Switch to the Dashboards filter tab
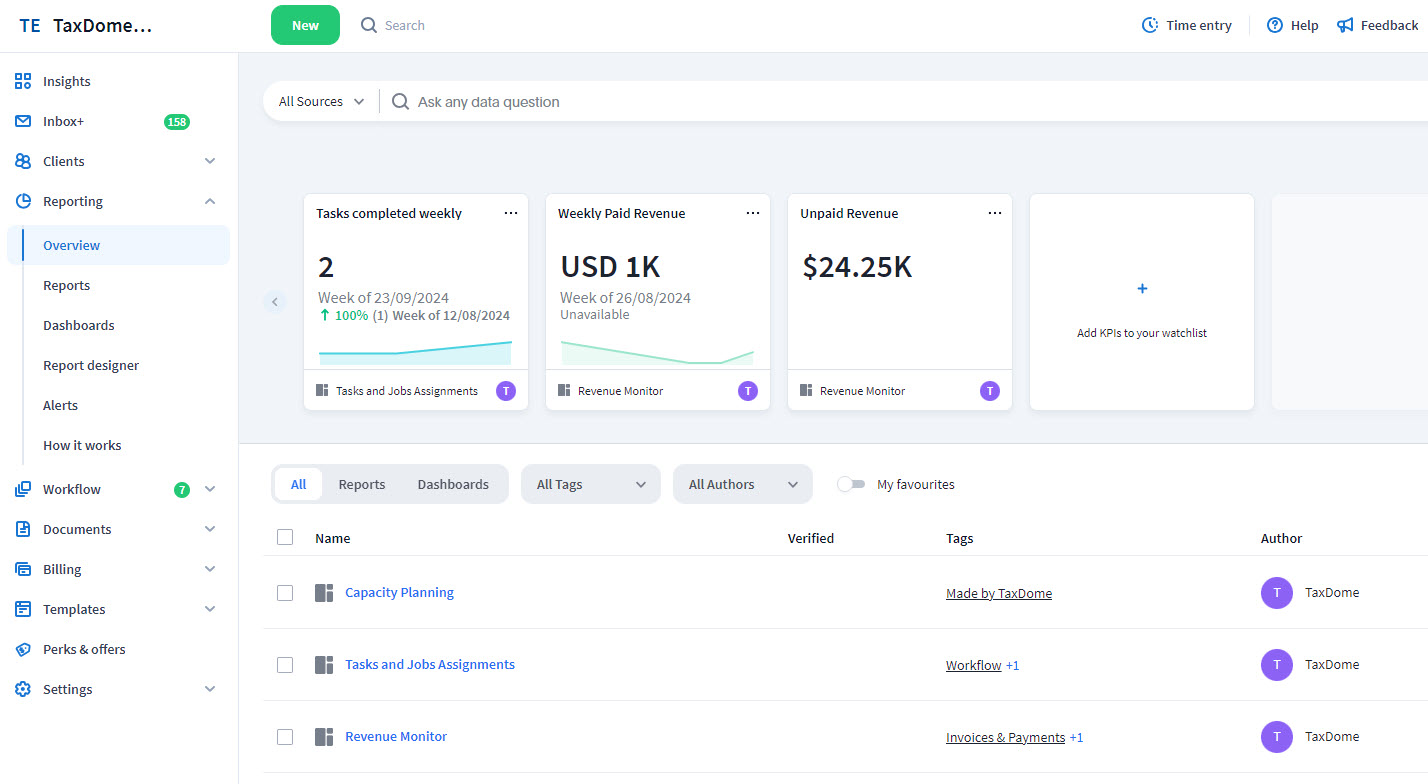Screen dimensions: 1428x784 453,484
